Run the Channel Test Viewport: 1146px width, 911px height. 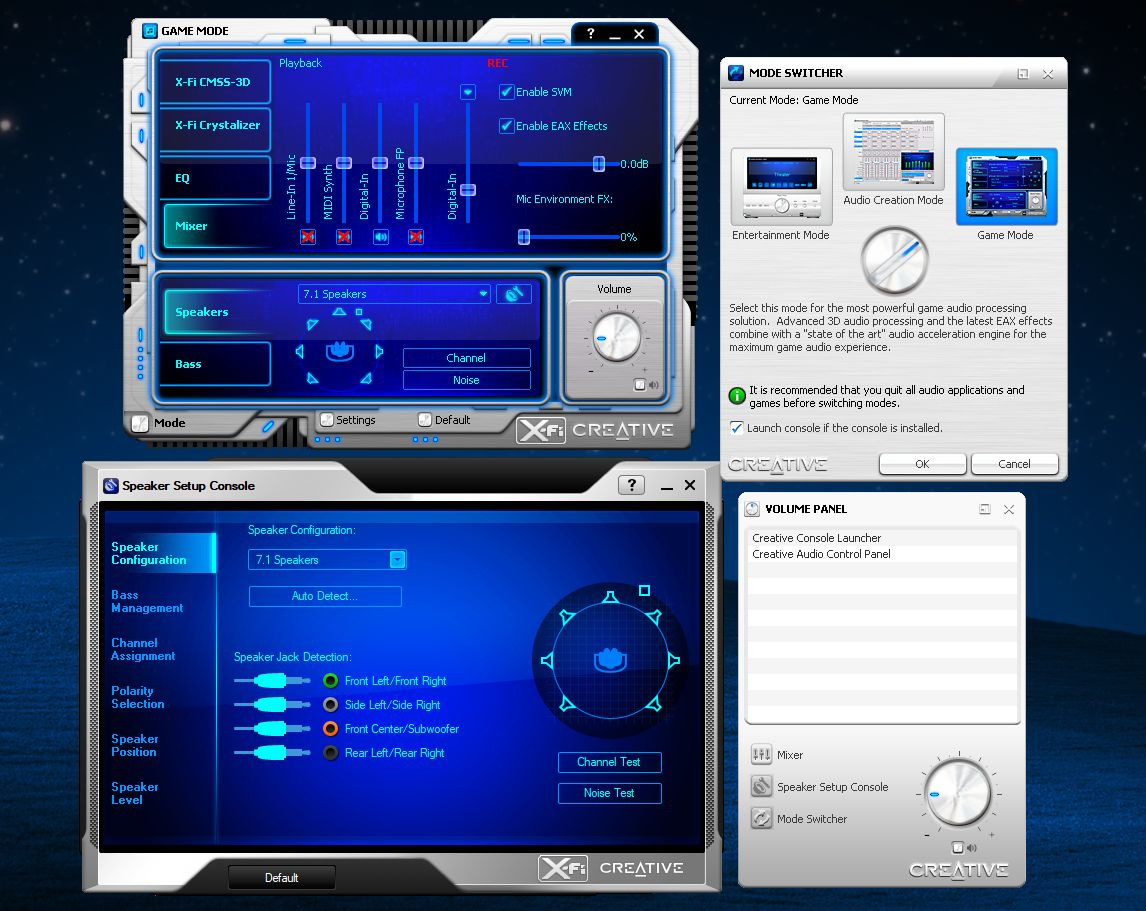tap(609, 762)
